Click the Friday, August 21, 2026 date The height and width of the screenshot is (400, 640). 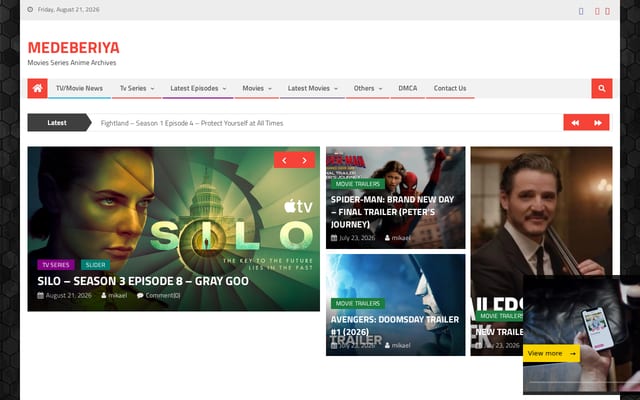coord(69,9)
